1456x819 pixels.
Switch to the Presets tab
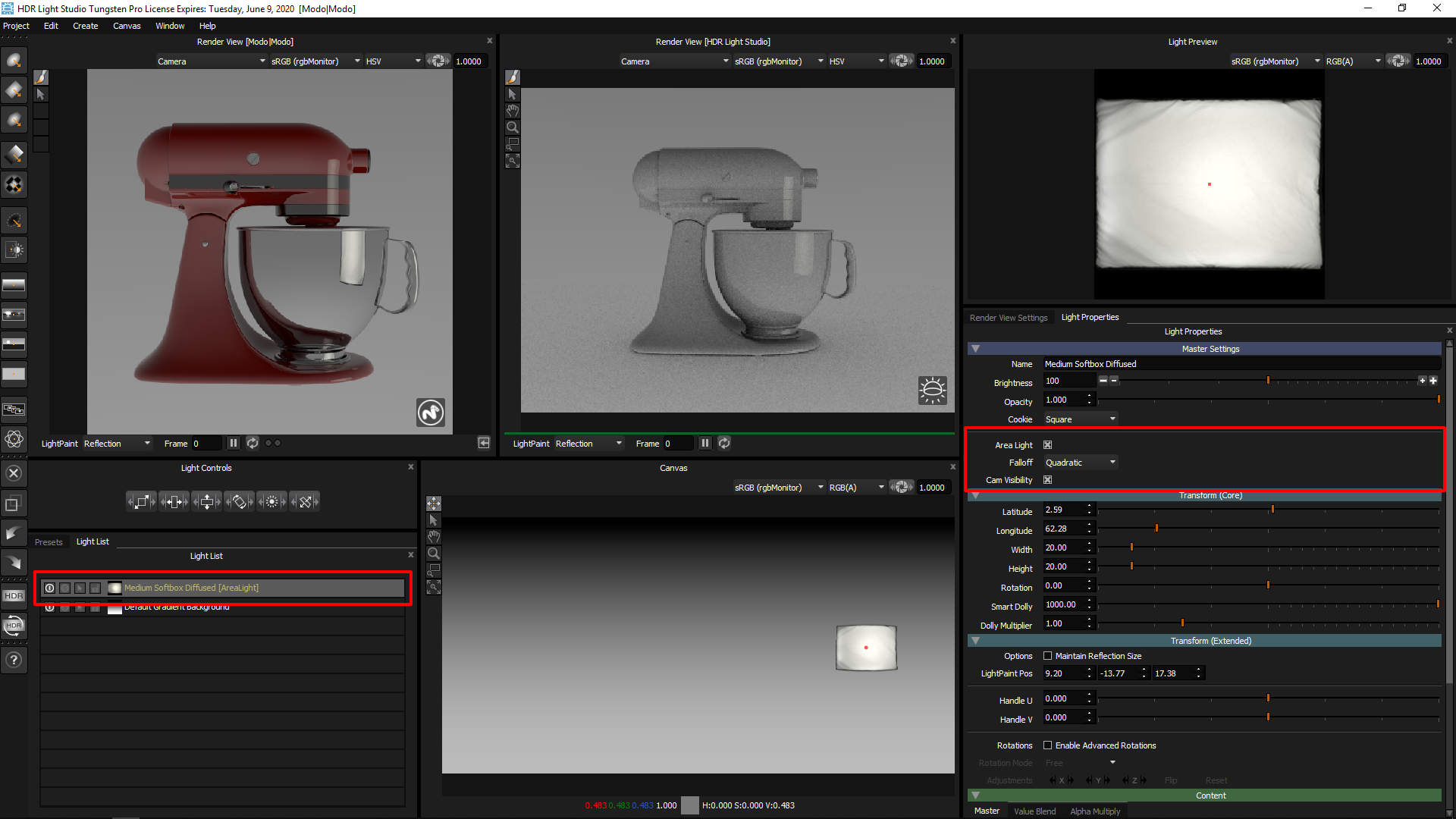[x=49, y=542]
